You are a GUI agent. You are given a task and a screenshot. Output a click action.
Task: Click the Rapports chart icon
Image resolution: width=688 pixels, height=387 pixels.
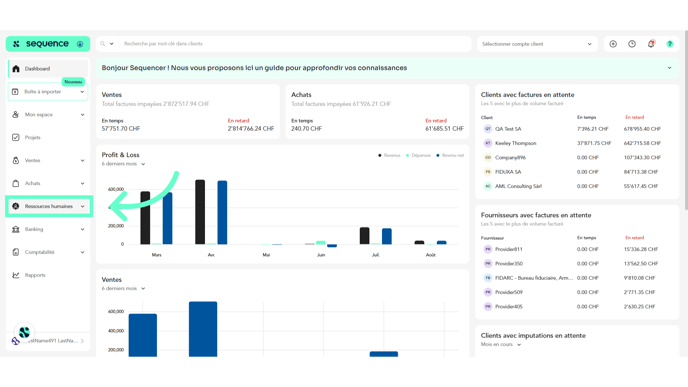pyautogui.click(x=16, y=275)
